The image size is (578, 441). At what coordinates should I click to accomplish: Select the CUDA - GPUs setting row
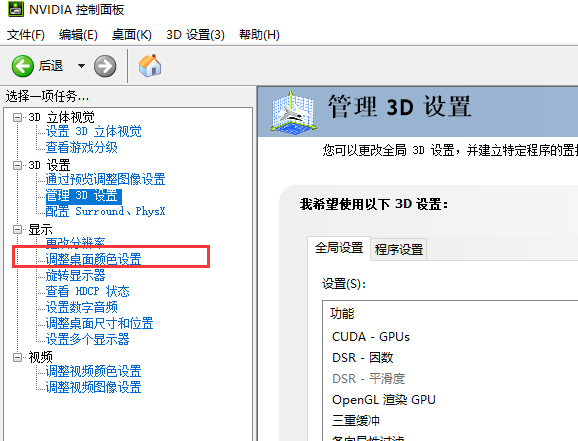tap(450, 337)
